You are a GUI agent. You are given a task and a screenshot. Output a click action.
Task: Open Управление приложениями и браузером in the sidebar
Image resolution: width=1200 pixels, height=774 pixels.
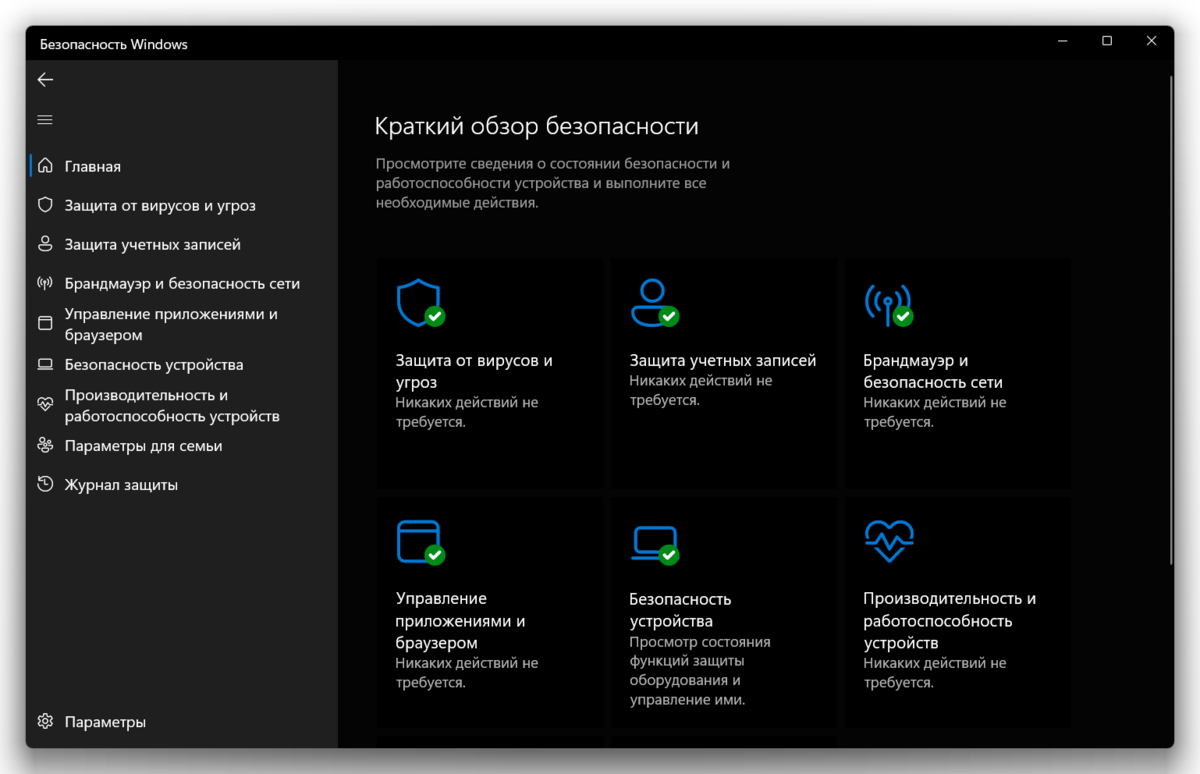coord(171,324)
